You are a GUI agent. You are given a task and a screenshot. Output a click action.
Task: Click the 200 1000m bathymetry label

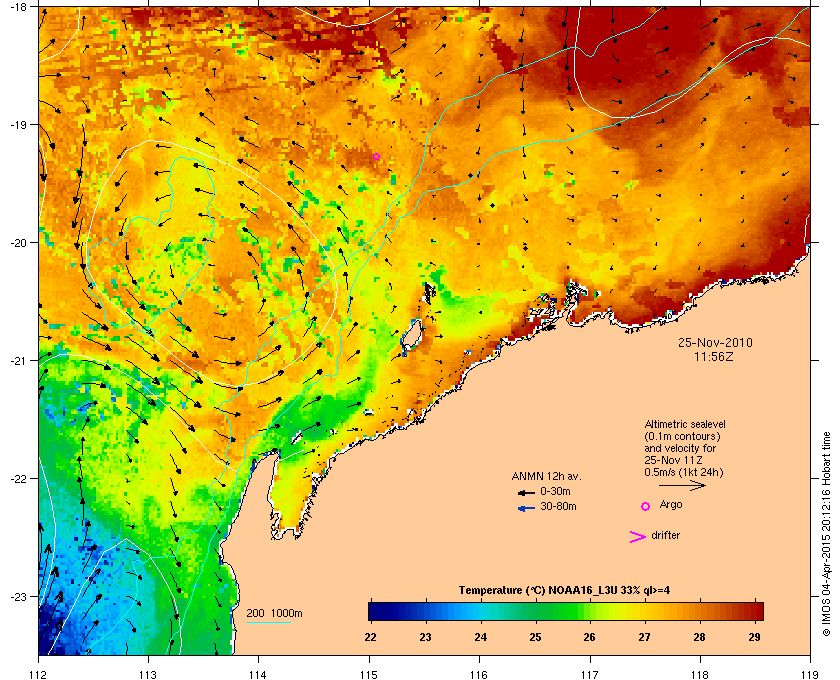[274, 614]
